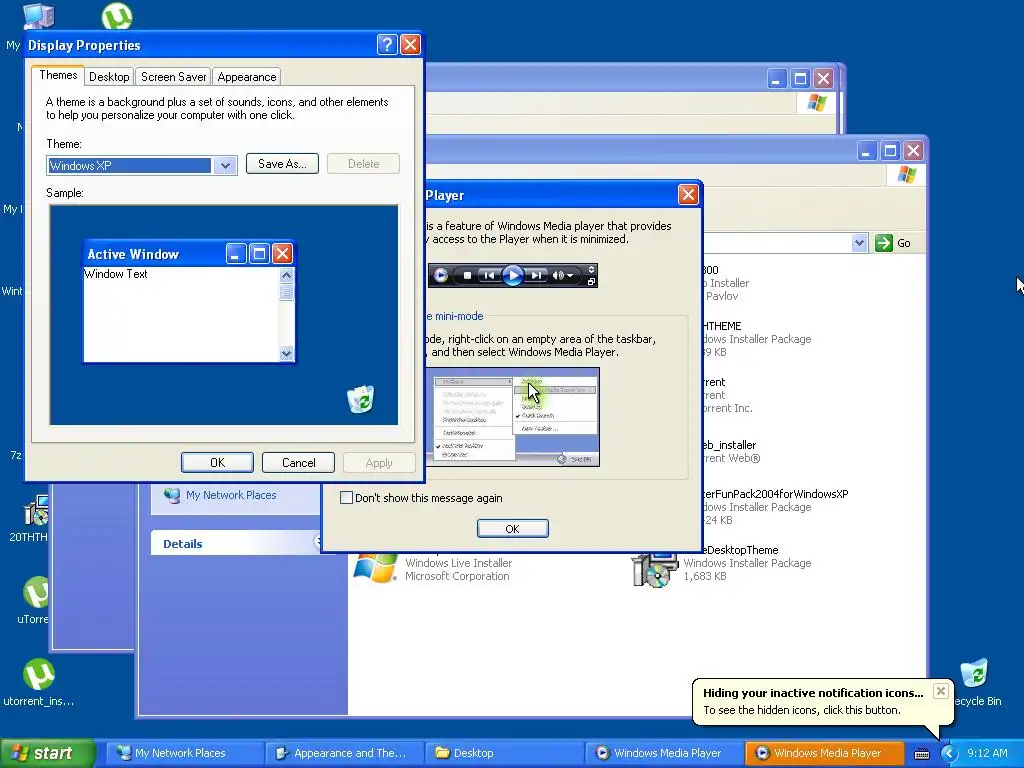Image resolution: width=1024 pixels, height=768 pixels.
Task: Click the Windows flag logo in front Explorer window
Action: click(906, 175)
